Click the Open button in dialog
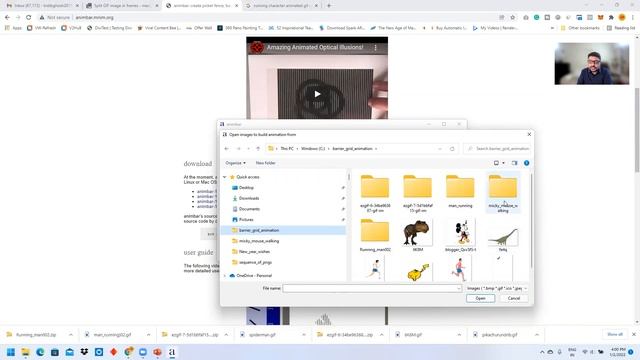Screen dimensions: 640x360 click(x=480, y=298)
